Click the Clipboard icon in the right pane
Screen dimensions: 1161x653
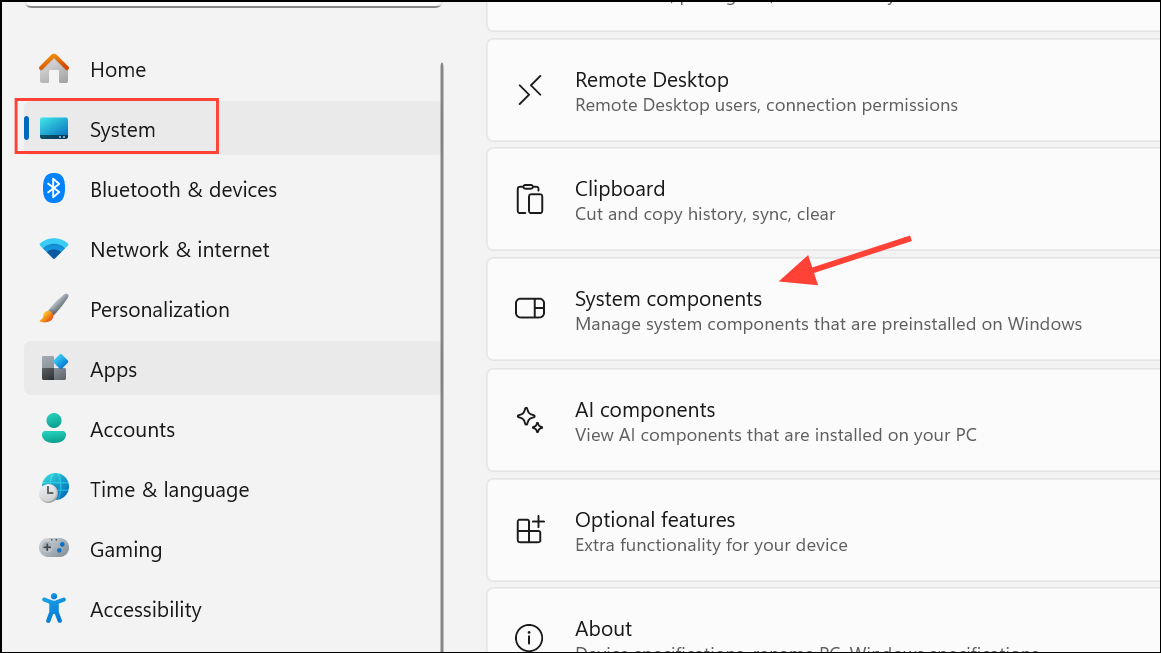coord(530,199)
